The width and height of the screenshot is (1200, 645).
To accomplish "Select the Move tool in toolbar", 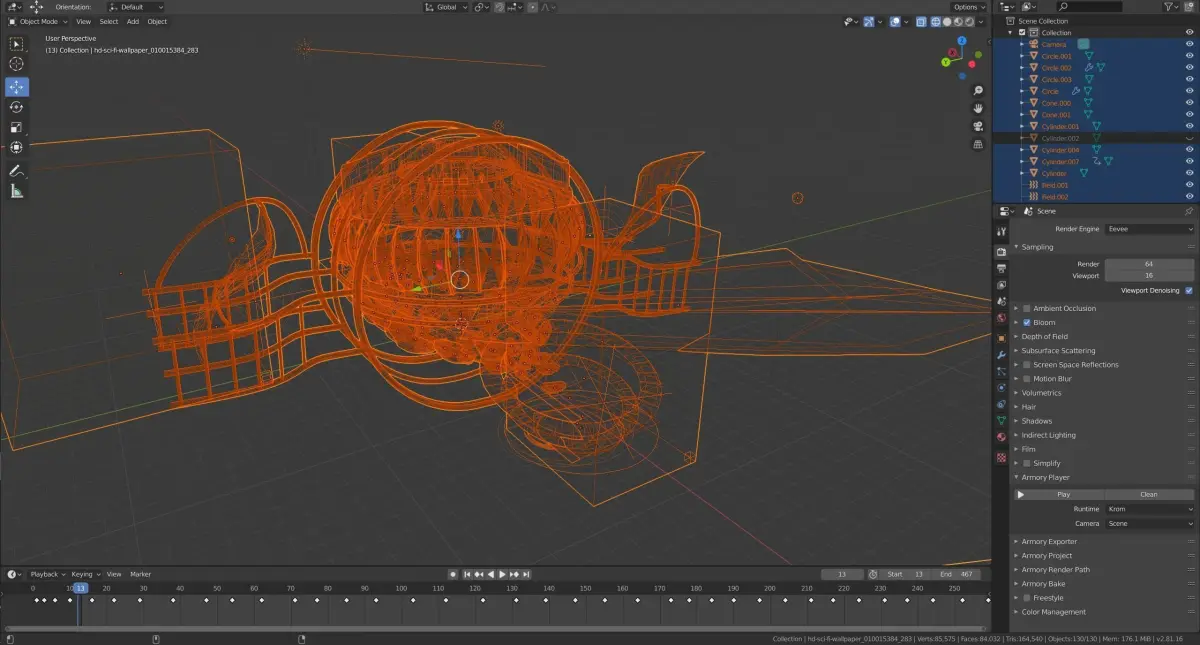I will point(16,87).
